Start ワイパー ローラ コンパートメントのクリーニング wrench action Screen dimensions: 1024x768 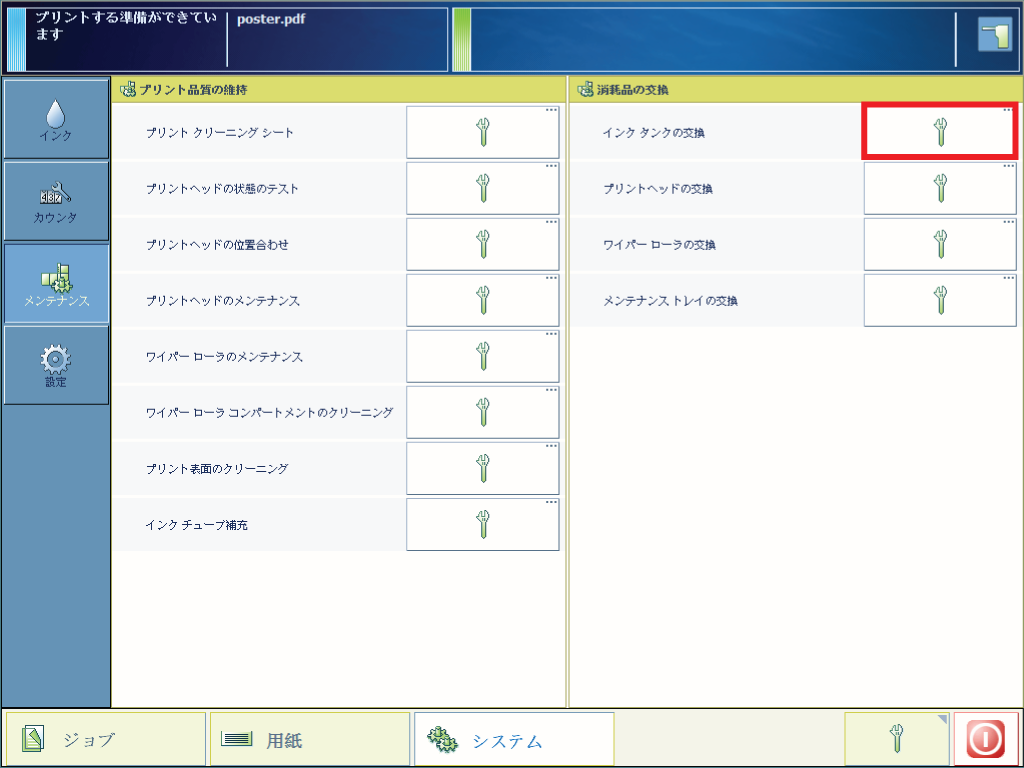click(x=483, y=413)
